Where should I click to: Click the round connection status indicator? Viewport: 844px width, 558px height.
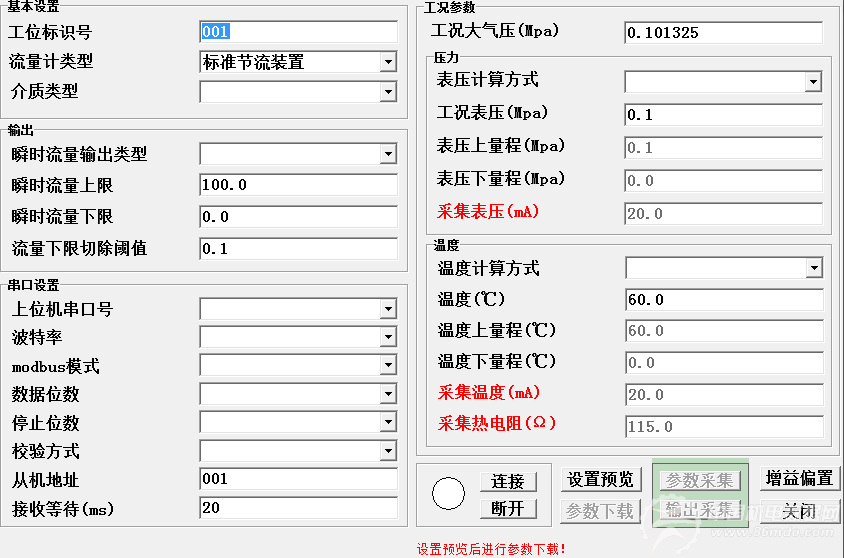click(x=448, y=494)
